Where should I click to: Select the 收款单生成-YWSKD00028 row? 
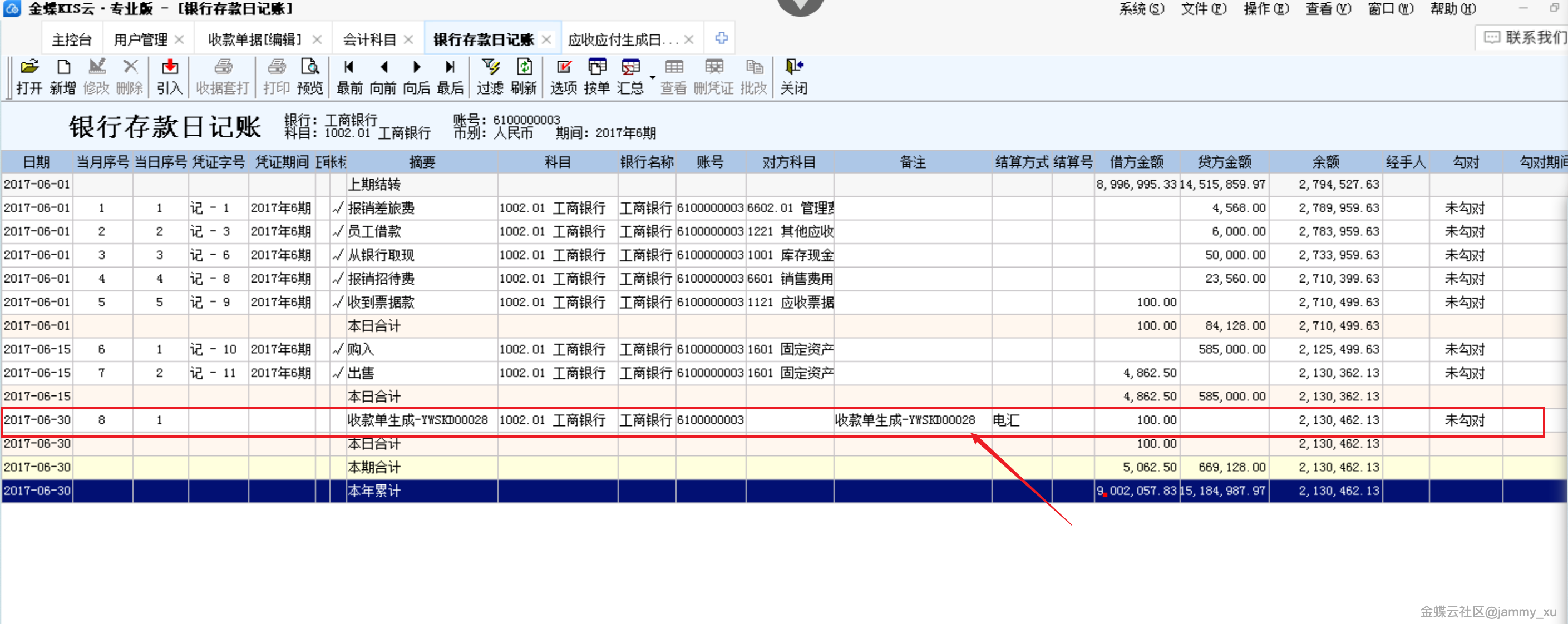[417, 420]
